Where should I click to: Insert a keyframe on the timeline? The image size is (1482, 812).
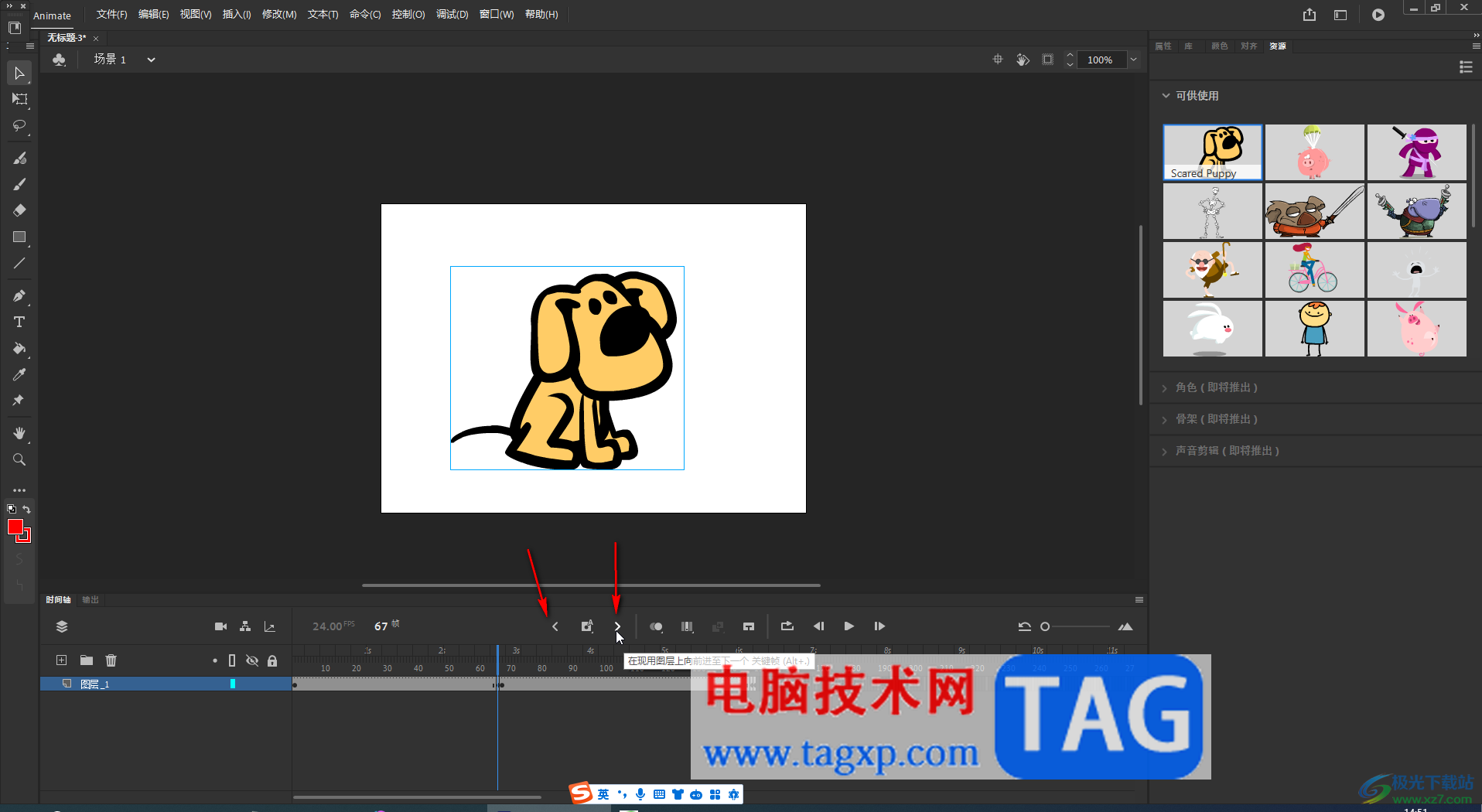coord(587,626)
